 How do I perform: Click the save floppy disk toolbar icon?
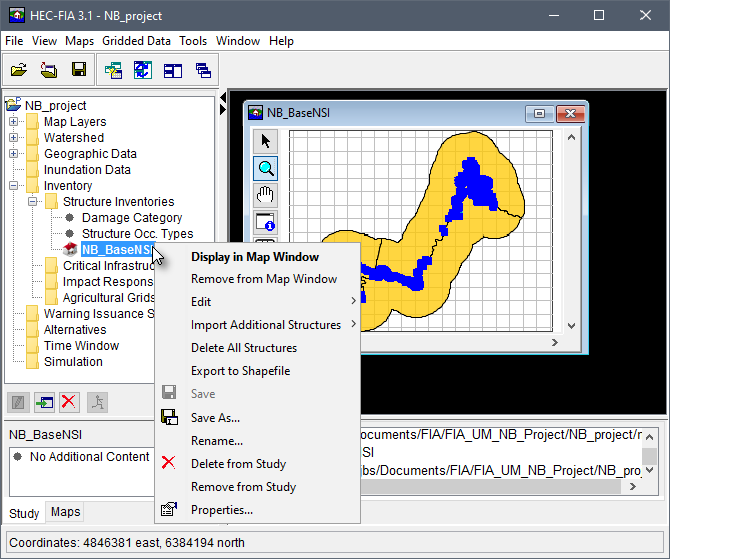77,70
